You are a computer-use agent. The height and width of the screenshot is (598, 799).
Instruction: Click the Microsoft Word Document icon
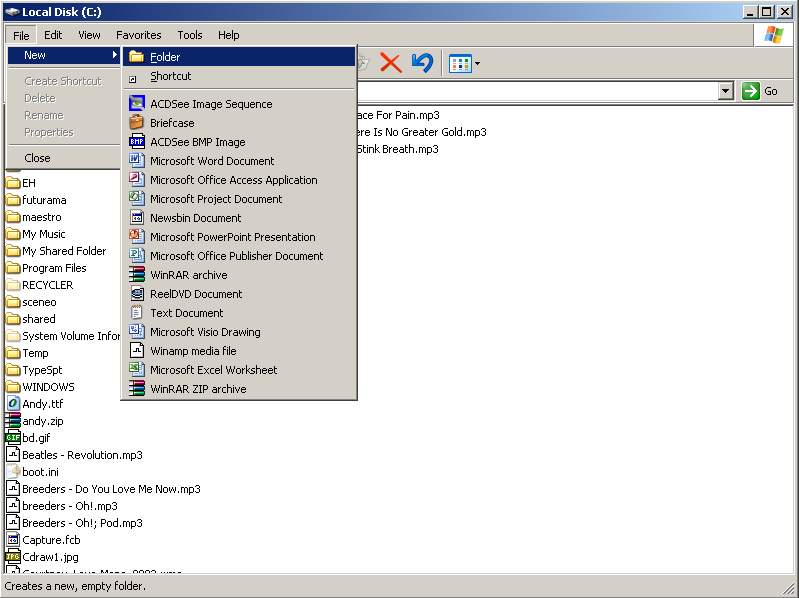click(137, 160)
